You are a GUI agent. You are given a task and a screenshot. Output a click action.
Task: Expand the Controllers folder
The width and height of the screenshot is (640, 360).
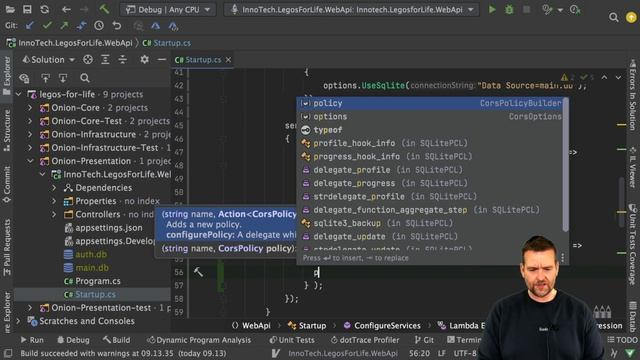point(54,214)
